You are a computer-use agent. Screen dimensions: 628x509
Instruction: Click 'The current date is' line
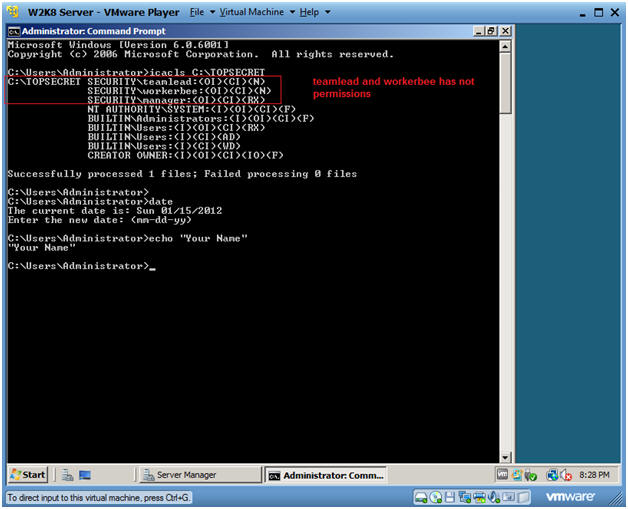coord(115,211)
